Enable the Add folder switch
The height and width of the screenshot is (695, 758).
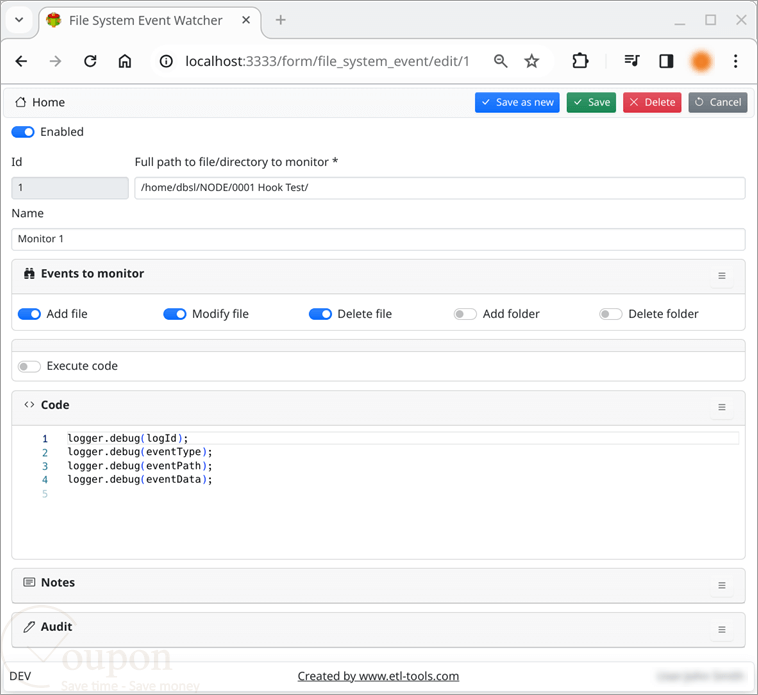465,314
